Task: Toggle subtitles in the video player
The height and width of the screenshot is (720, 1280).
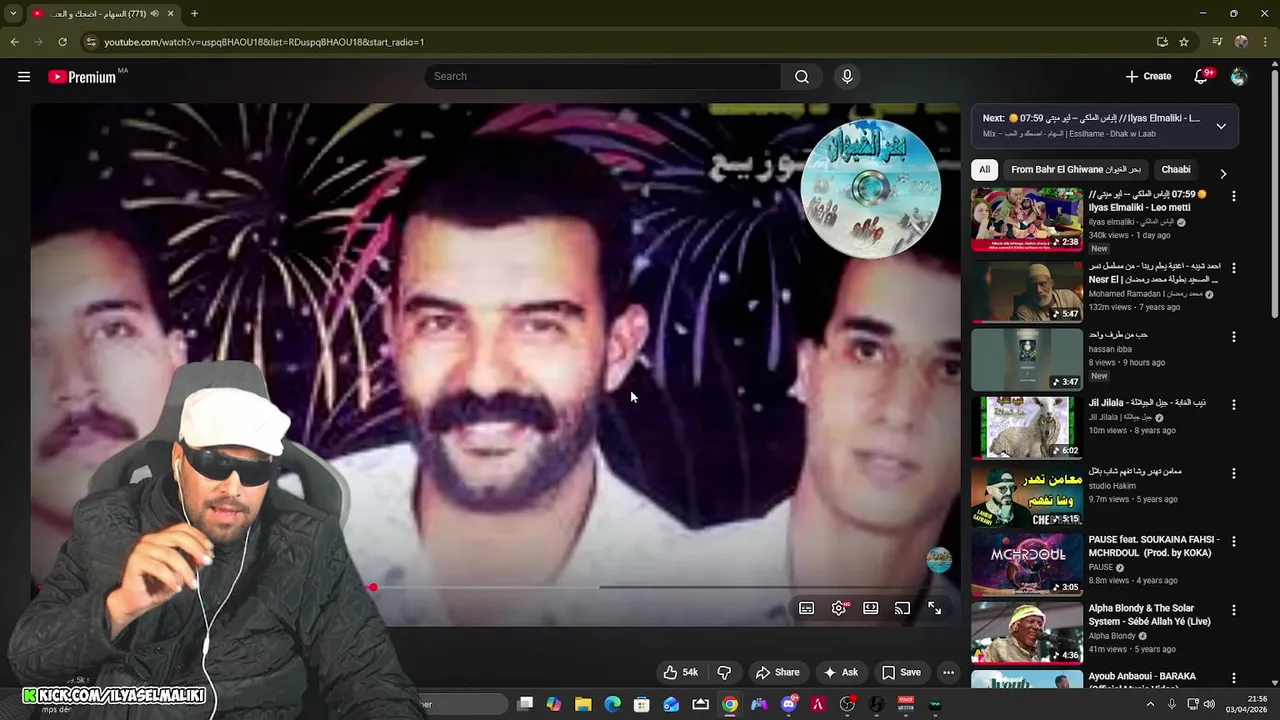Action: (807, 608)
